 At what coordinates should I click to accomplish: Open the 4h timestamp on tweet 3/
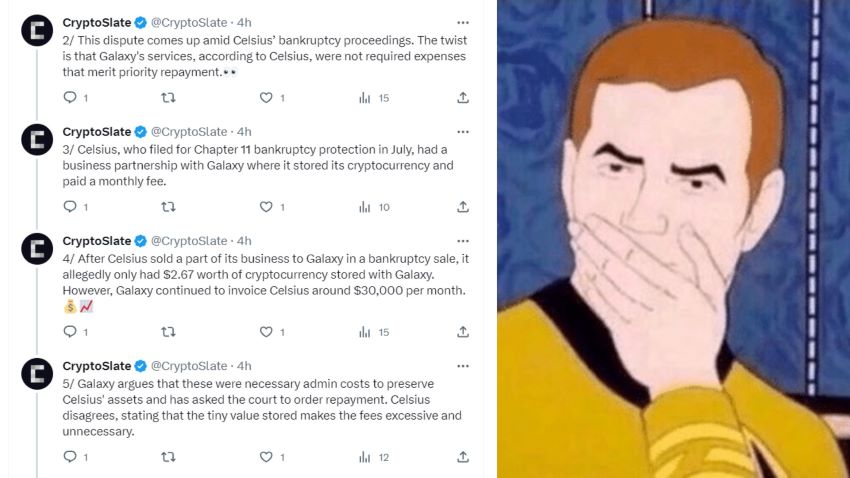[244, 132]
